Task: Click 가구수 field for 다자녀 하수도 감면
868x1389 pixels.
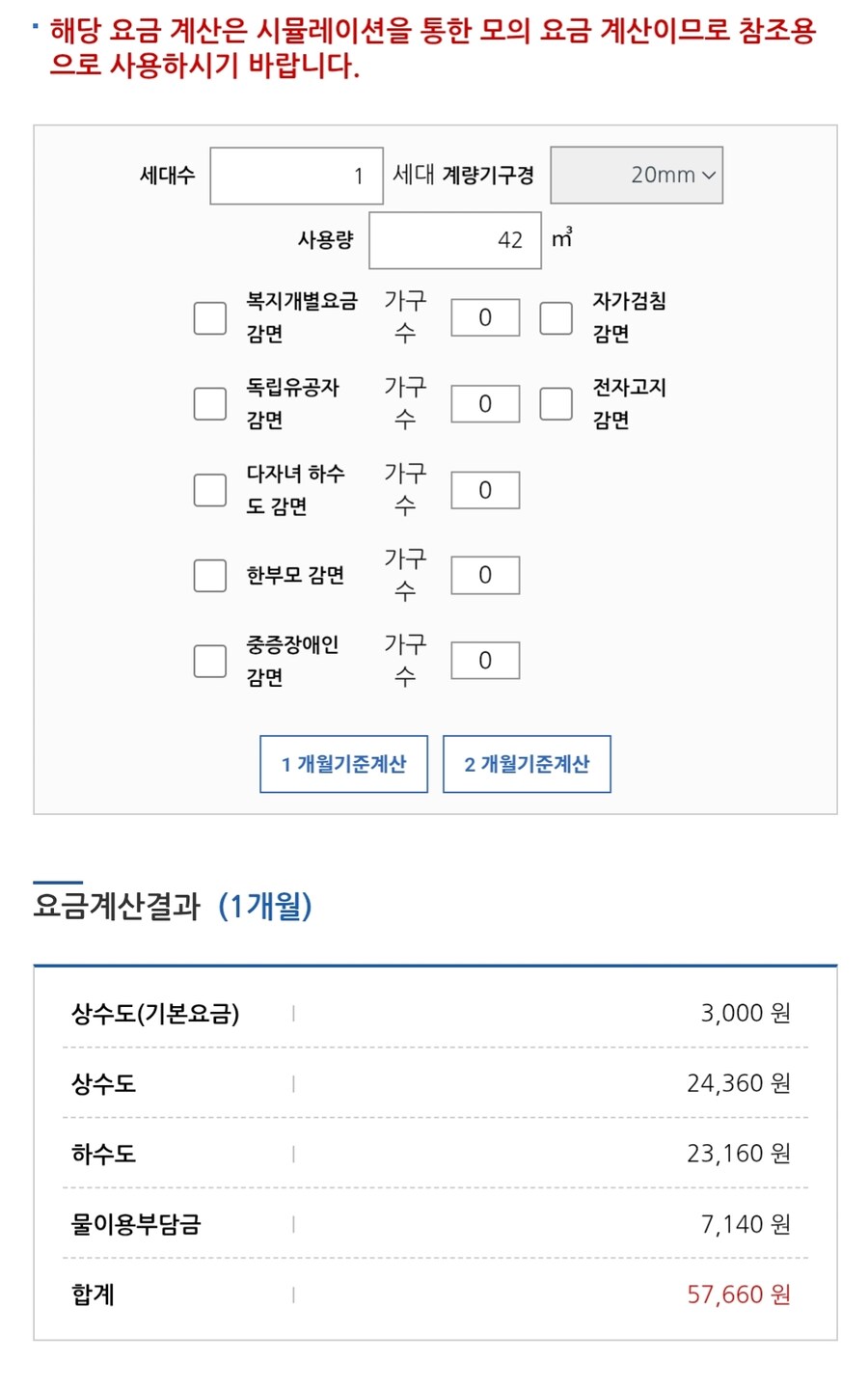Action: (x=485, y=490)
